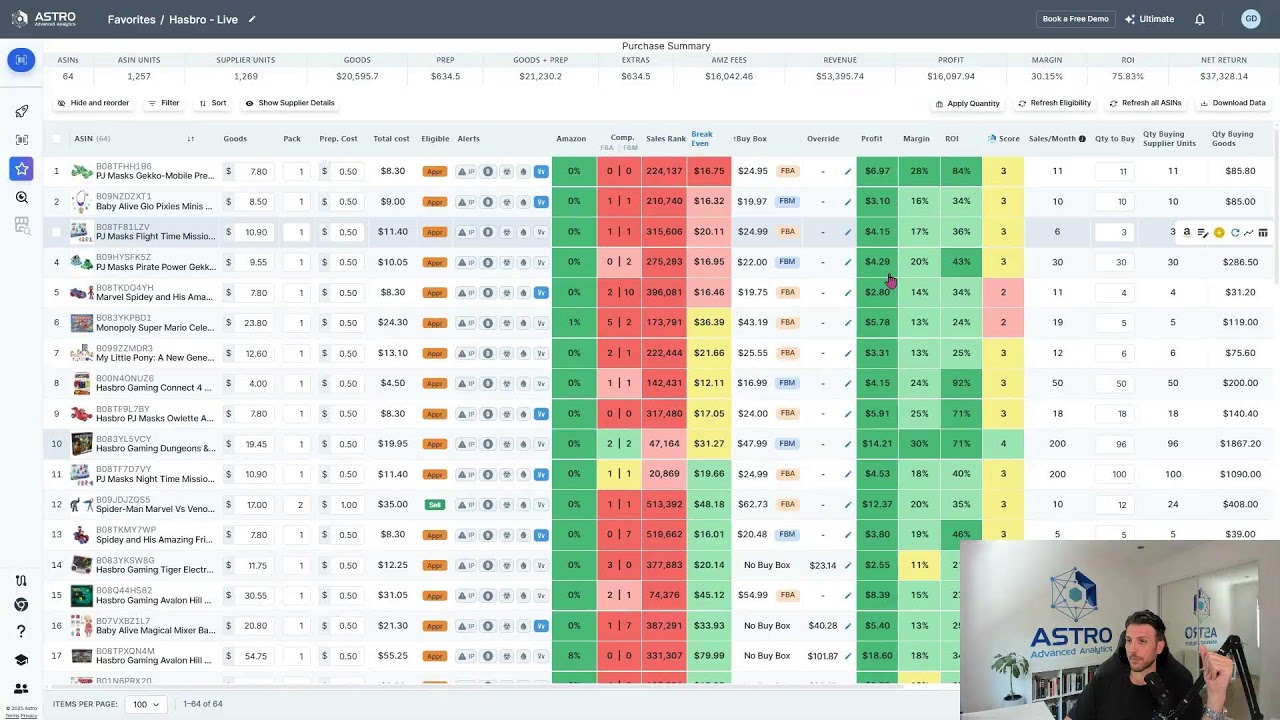Open the storefront search sidebar icon

(21, 226)
